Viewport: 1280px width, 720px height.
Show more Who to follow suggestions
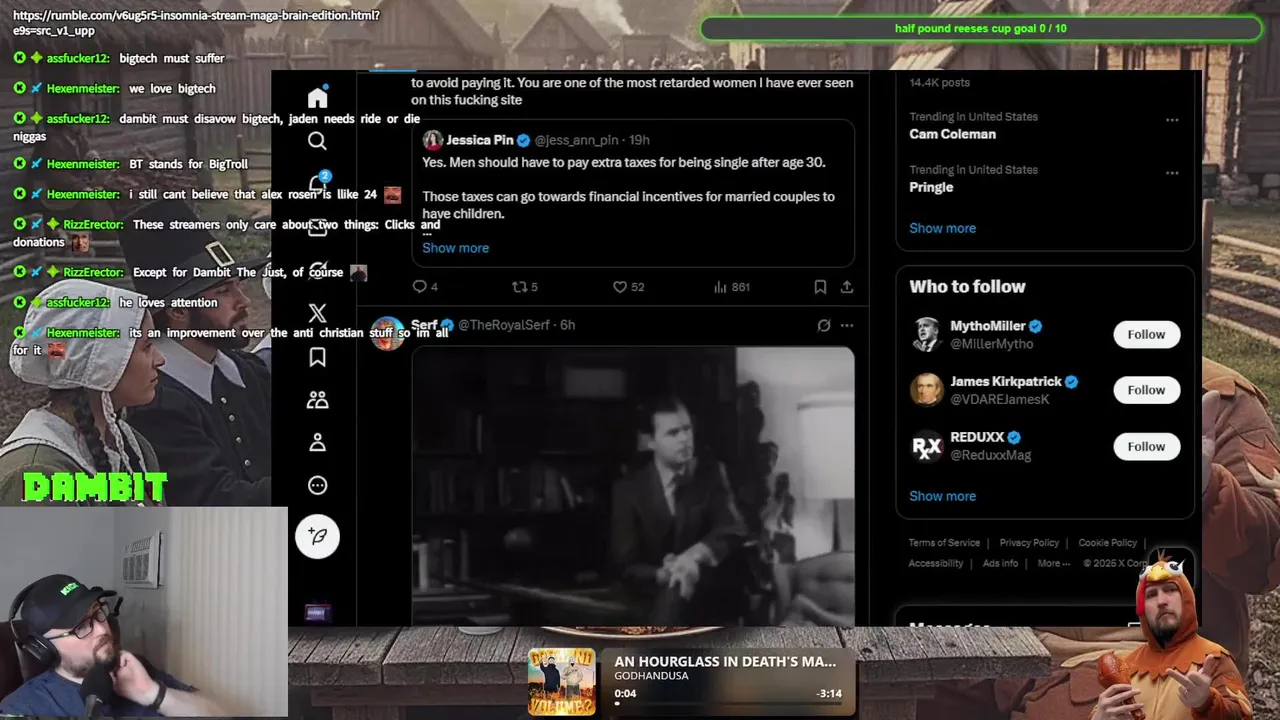[x=942, y=496]
